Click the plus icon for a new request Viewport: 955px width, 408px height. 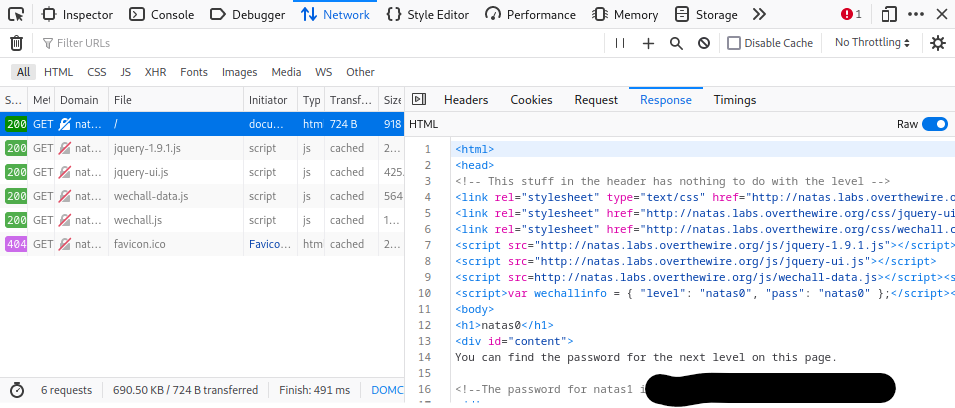(x=648, y=43)
